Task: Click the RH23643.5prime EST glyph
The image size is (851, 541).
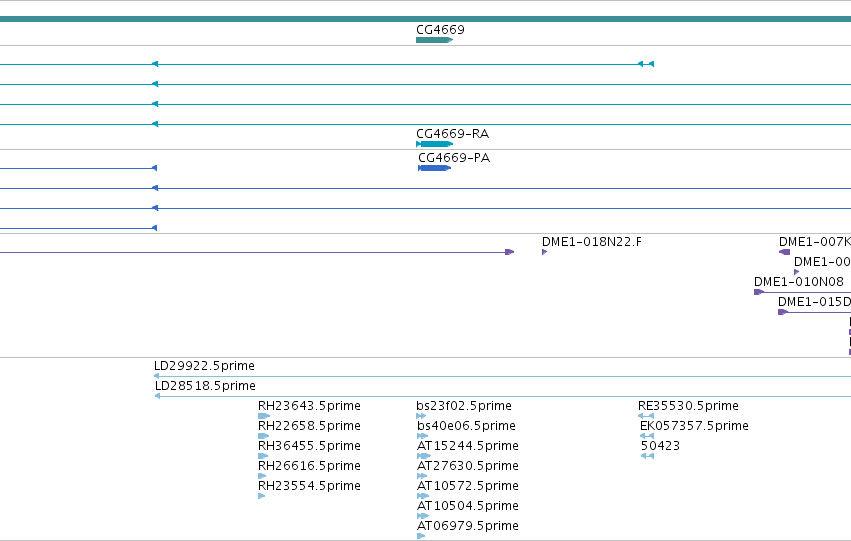Action: point(264,416)
